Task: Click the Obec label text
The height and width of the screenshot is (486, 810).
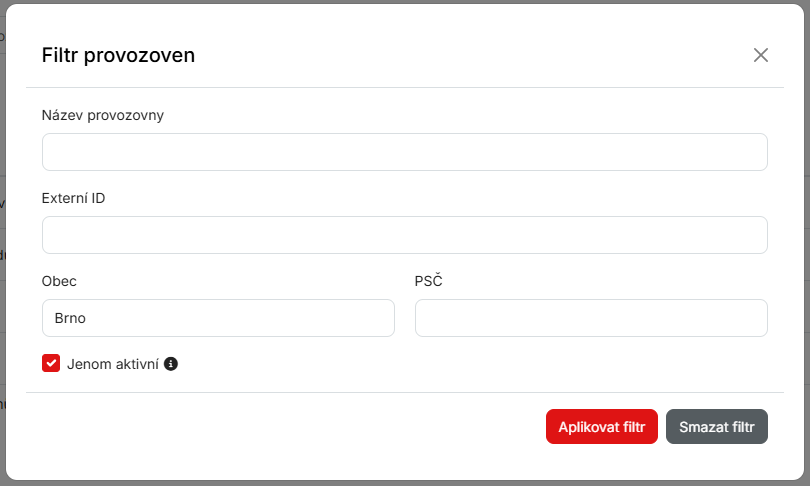Action: click(x=59, y=281)
